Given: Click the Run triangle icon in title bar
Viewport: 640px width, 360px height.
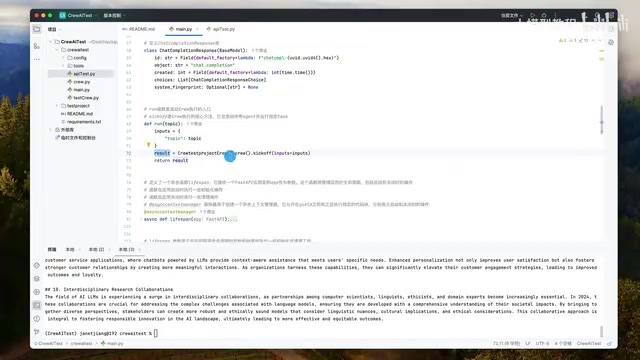Looking at the screenshot, I should [x=533, y=15].
